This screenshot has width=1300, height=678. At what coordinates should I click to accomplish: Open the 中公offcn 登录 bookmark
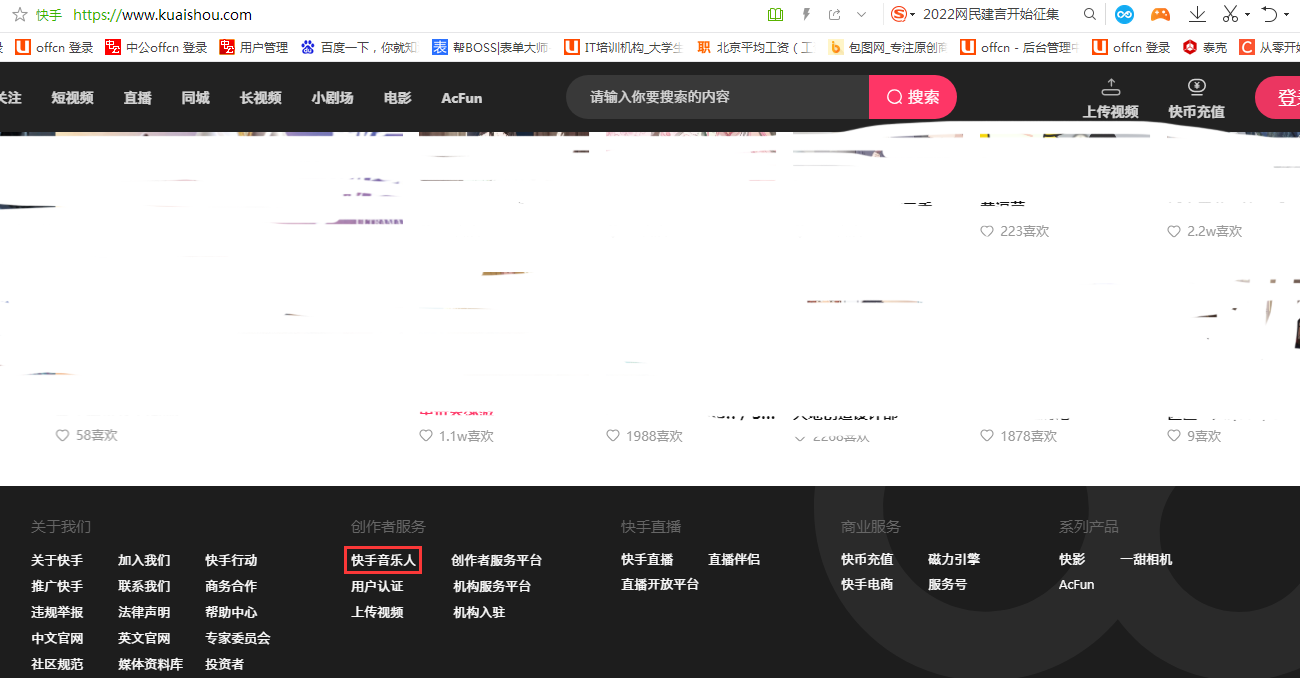coord(156,47)
